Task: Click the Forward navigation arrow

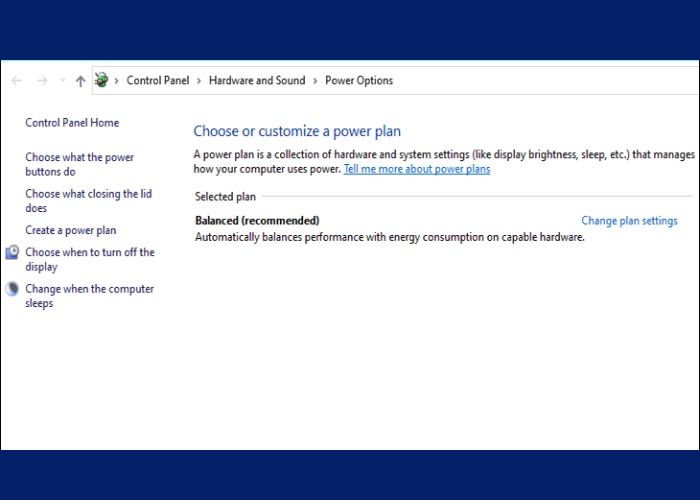Action: [x=41, y=81]
